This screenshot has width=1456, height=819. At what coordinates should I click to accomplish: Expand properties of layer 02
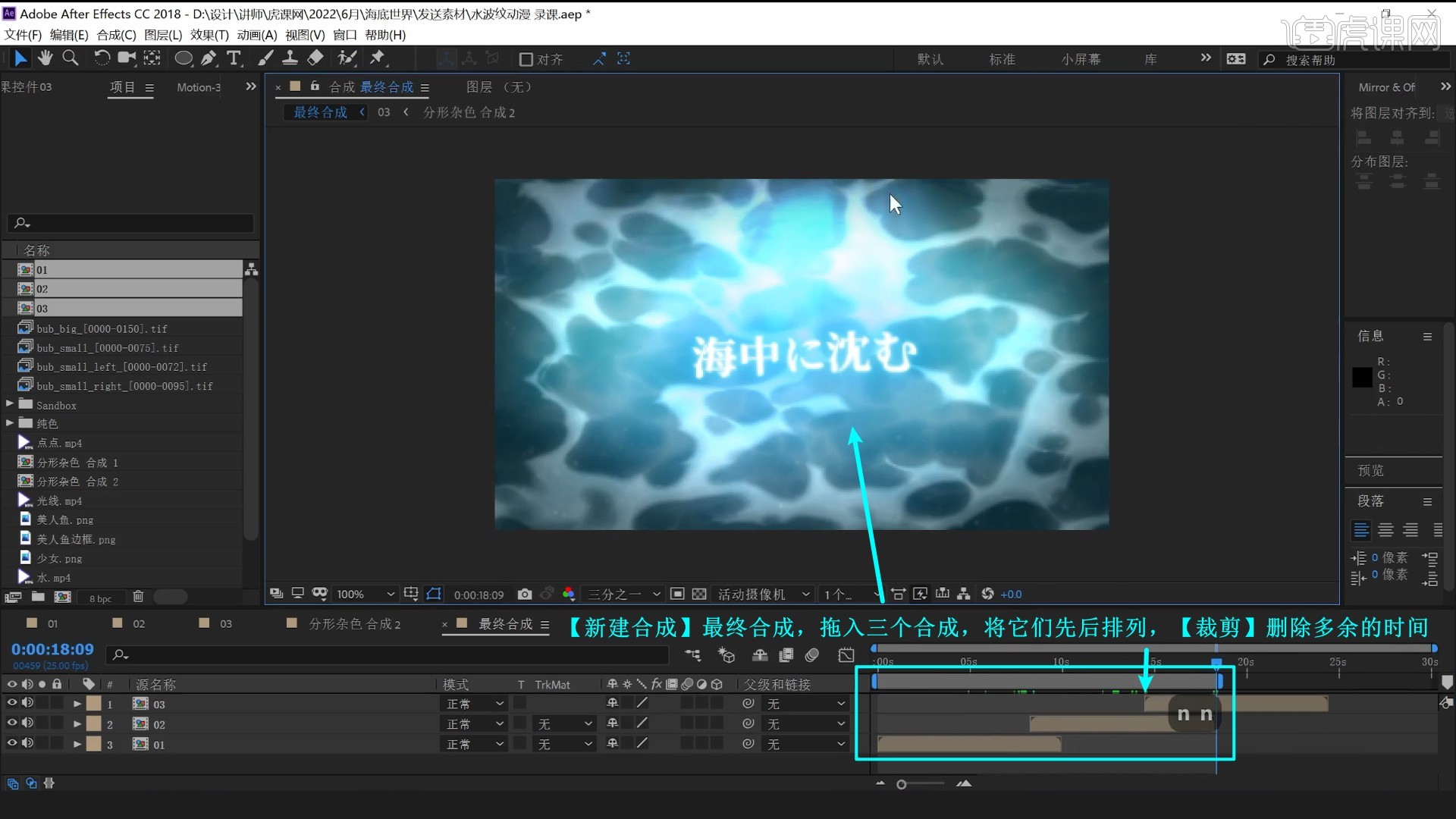(77, 724)
